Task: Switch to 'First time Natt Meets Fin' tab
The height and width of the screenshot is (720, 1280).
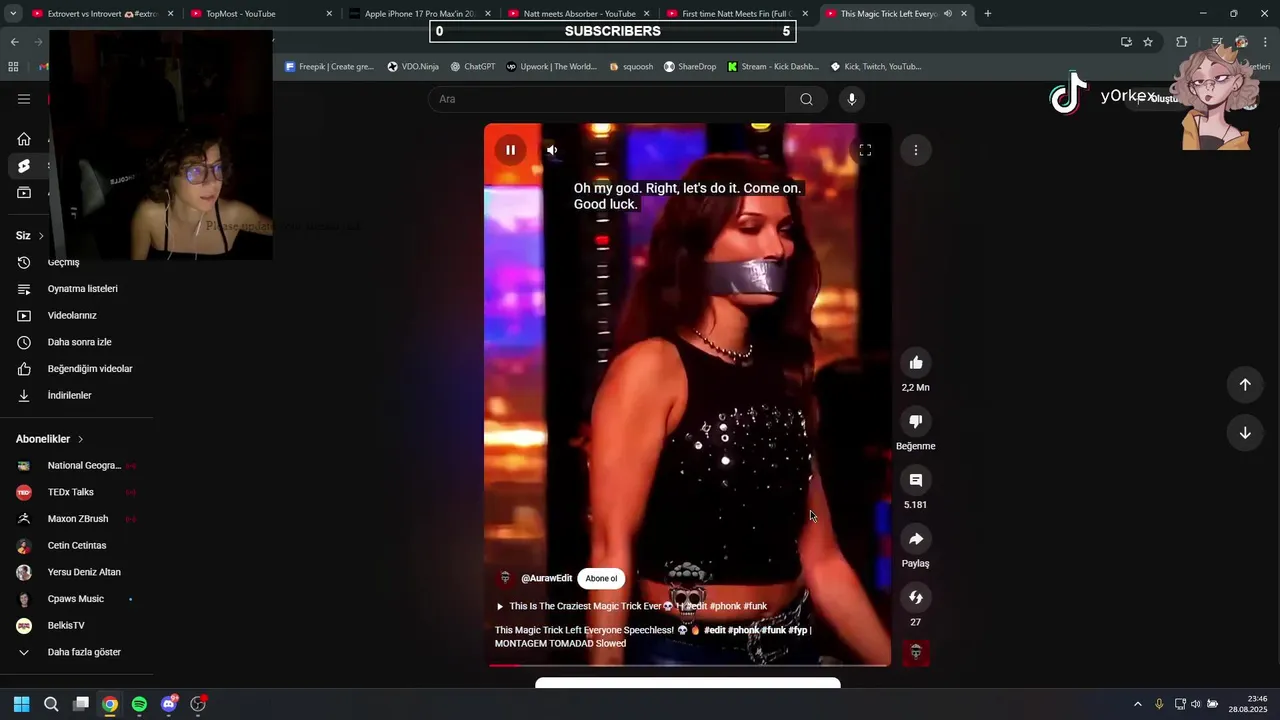Action: [x=737, y=14]
